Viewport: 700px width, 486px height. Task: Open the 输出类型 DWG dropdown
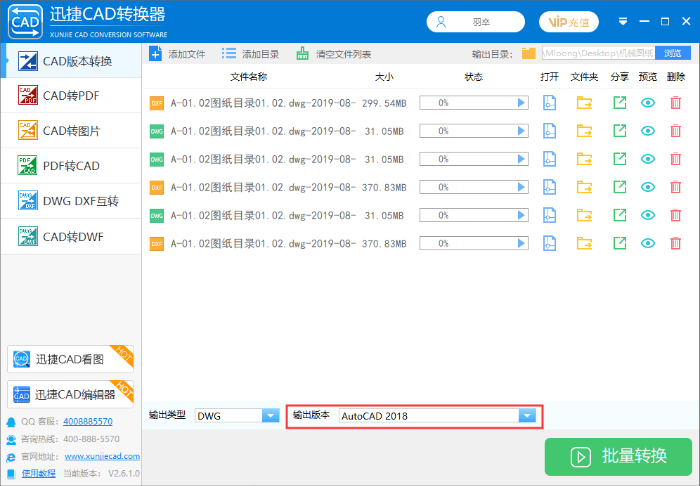(270, 415)
